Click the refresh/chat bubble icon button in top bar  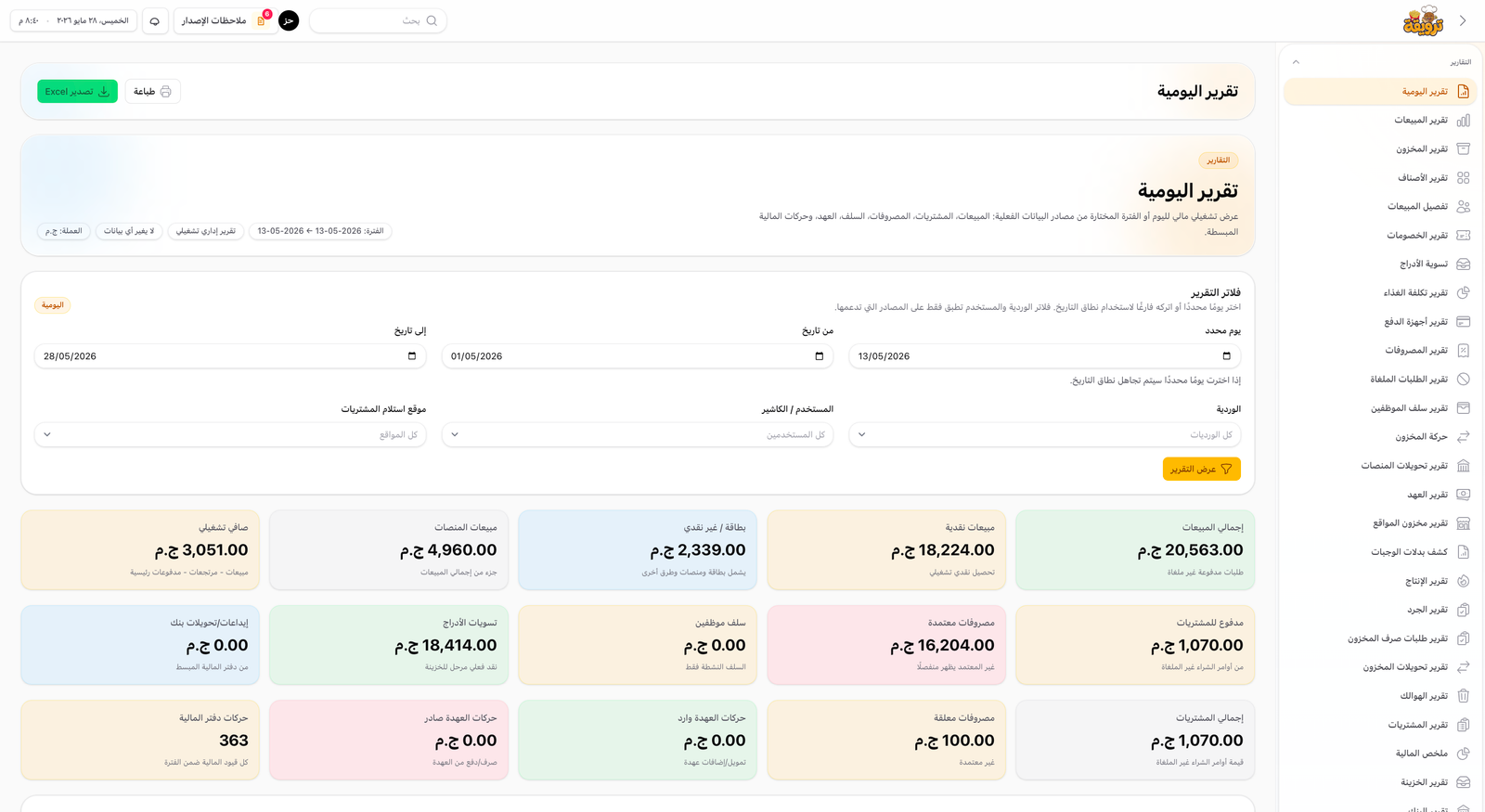(x=155, y=20)
